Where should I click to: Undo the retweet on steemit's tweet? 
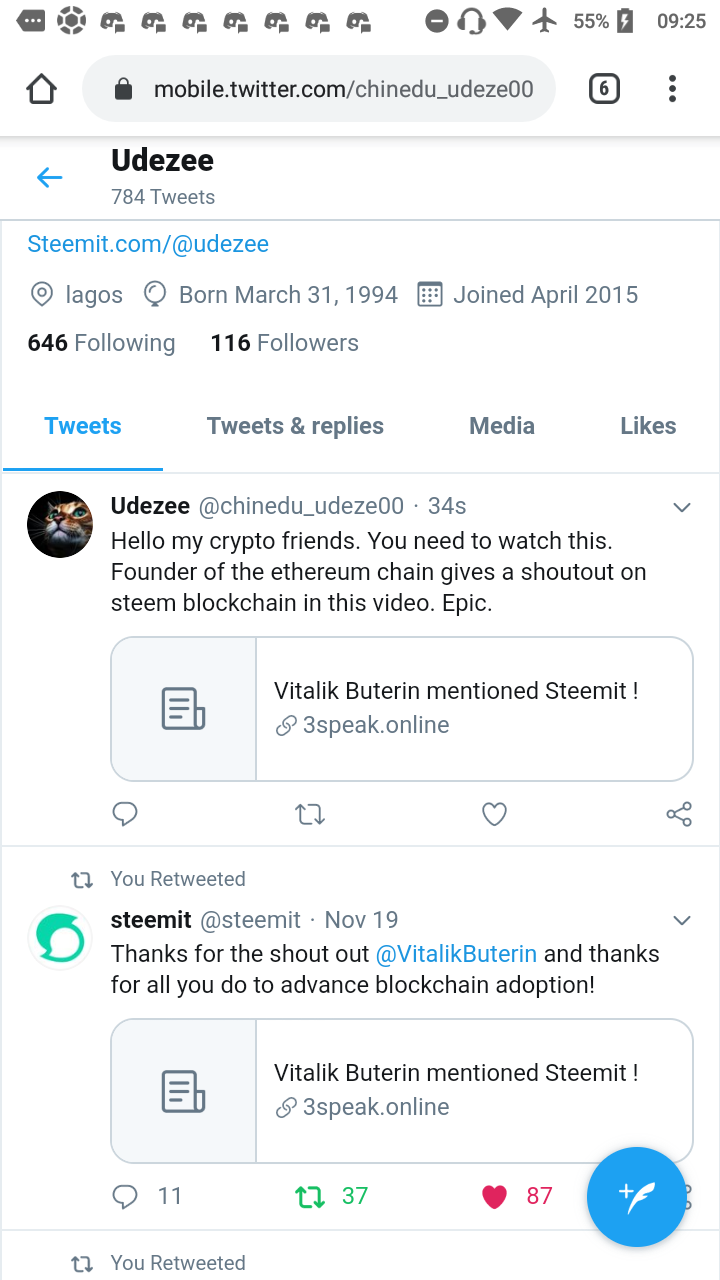pyautogui.click(x=311, y=1196)
